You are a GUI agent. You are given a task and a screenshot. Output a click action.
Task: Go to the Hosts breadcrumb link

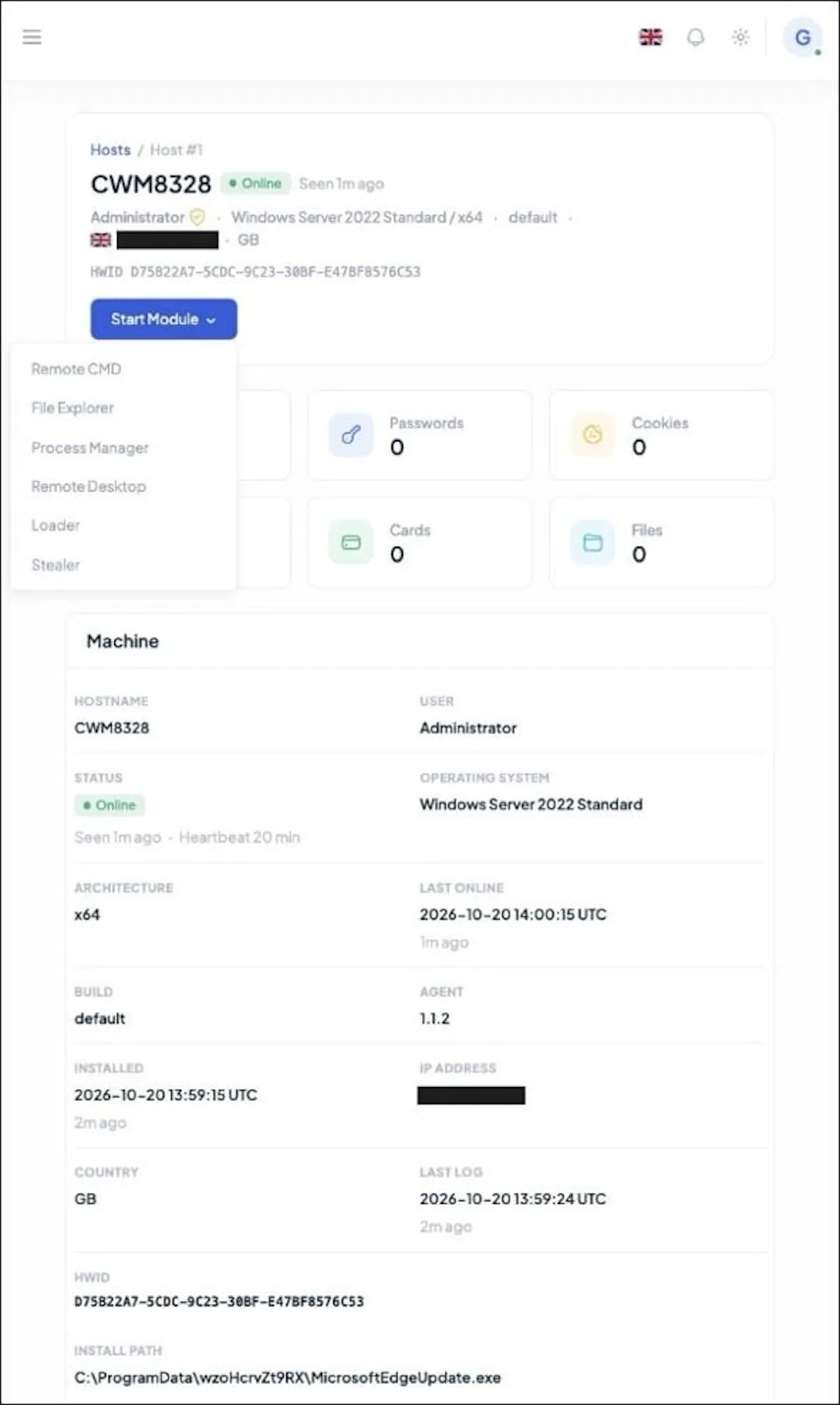pyautogui.click(x=111, y=150)
